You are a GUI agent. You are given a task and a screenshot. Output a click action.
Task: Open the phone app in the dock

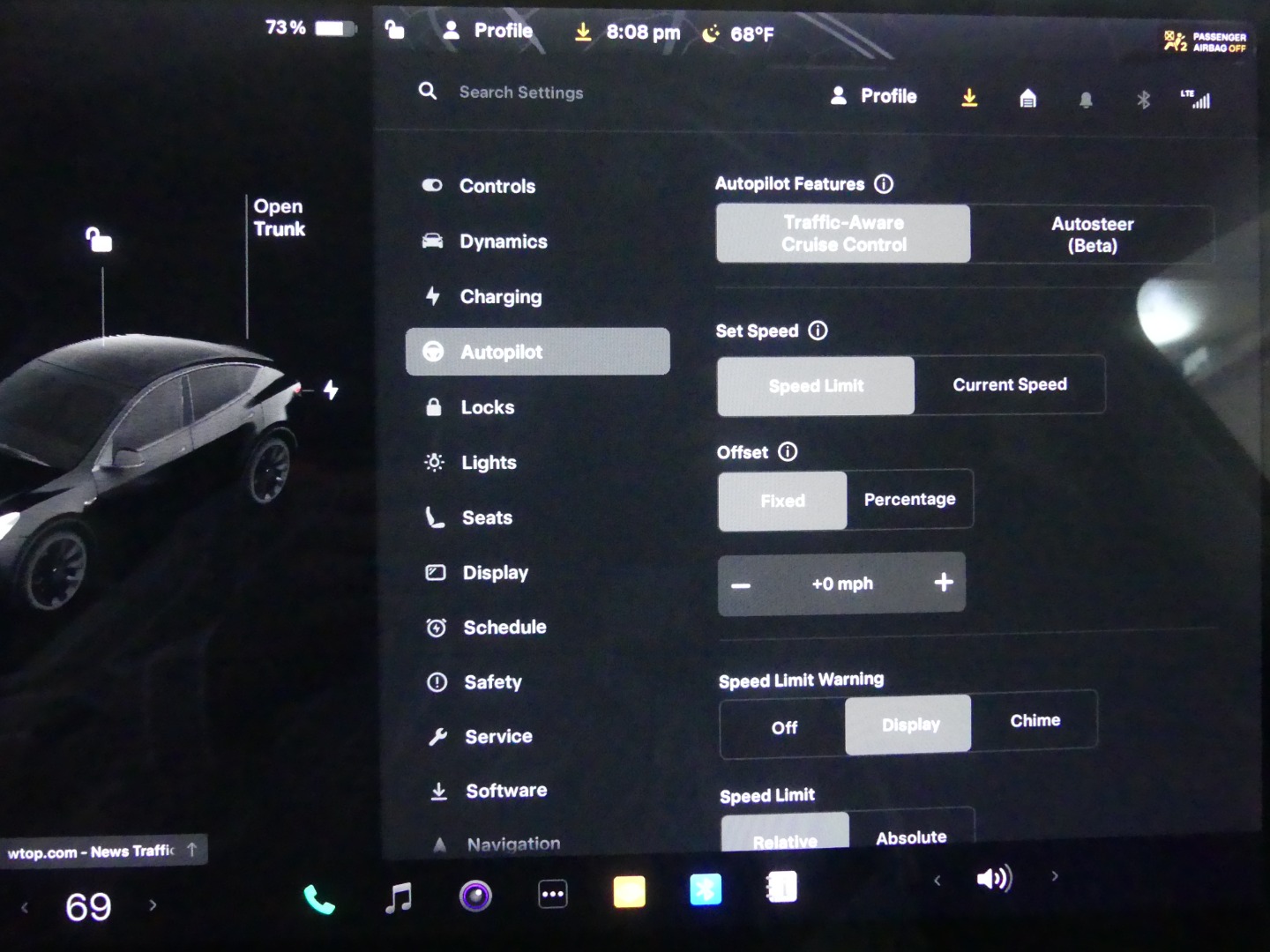coord(319,898)
